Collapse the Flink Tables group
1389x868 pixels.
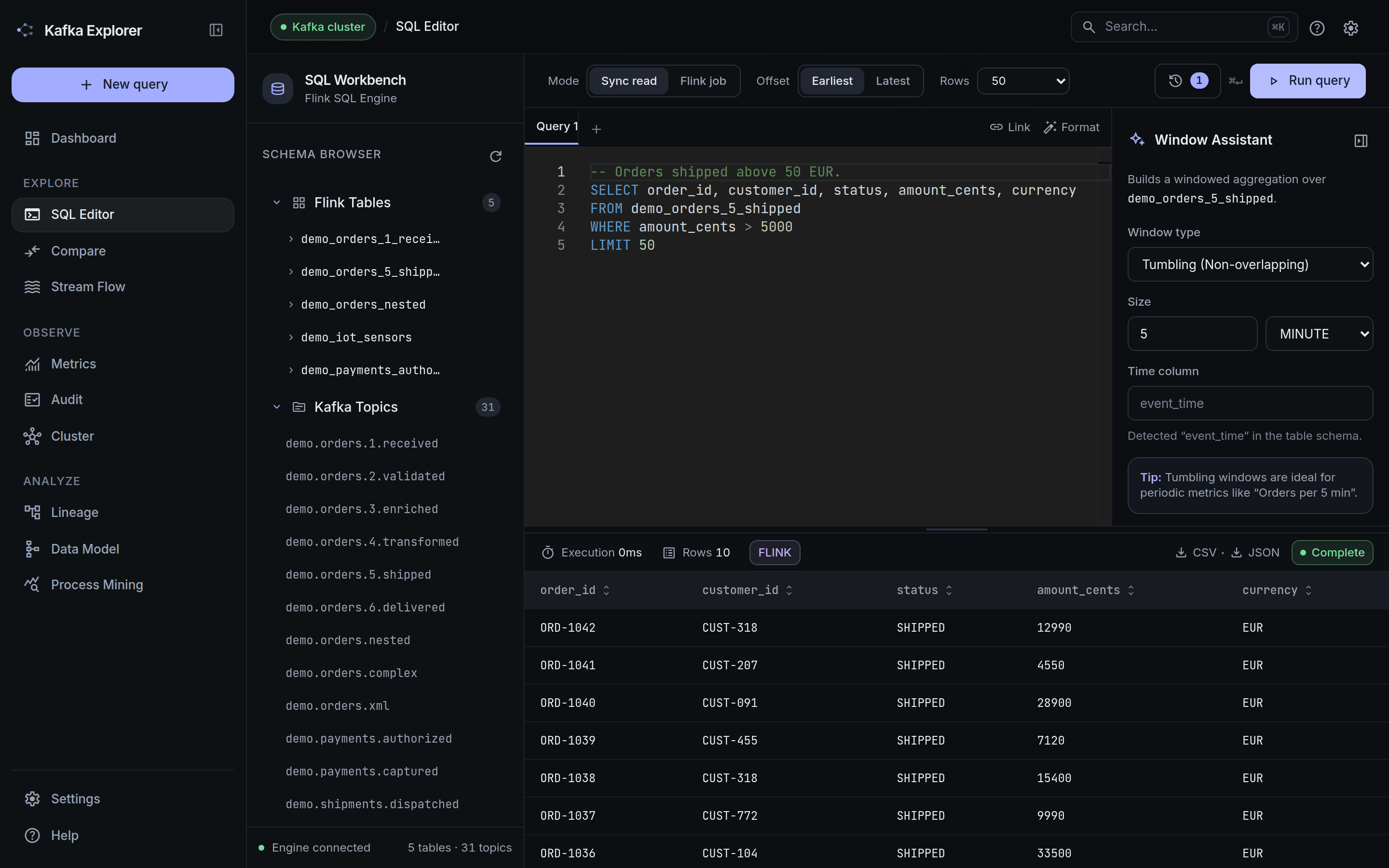pos(277,203)
